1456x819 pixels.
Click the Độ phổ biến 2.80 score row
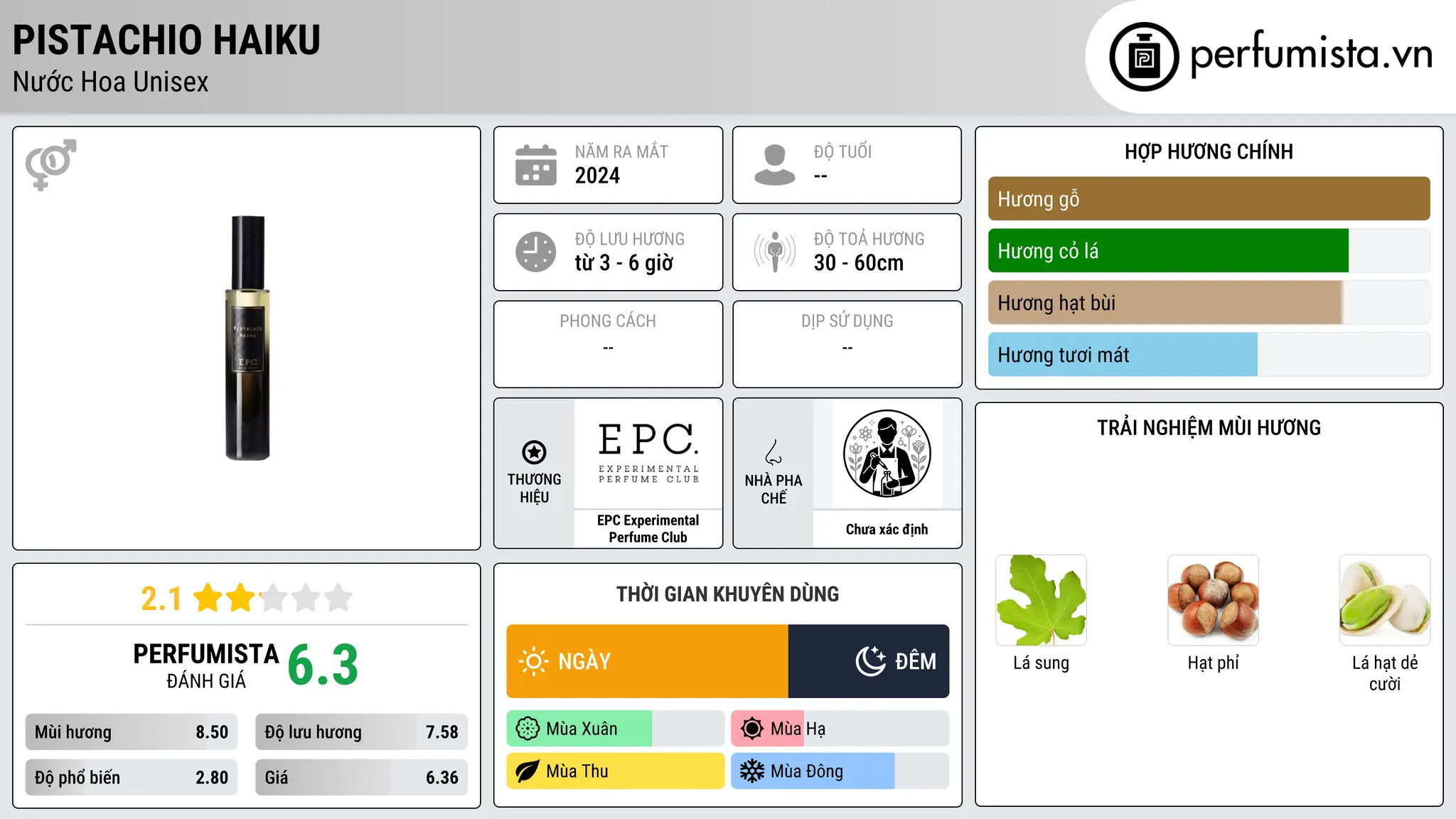(132, 778)
